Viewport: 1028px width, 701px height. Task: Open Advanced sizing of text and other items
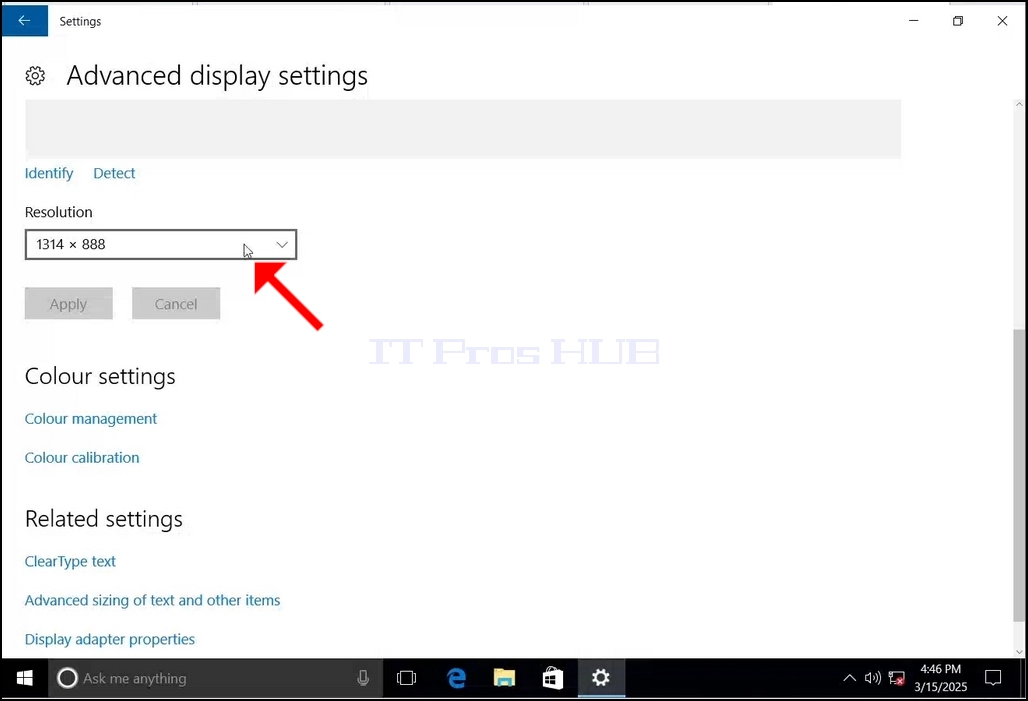pos(152,600)
